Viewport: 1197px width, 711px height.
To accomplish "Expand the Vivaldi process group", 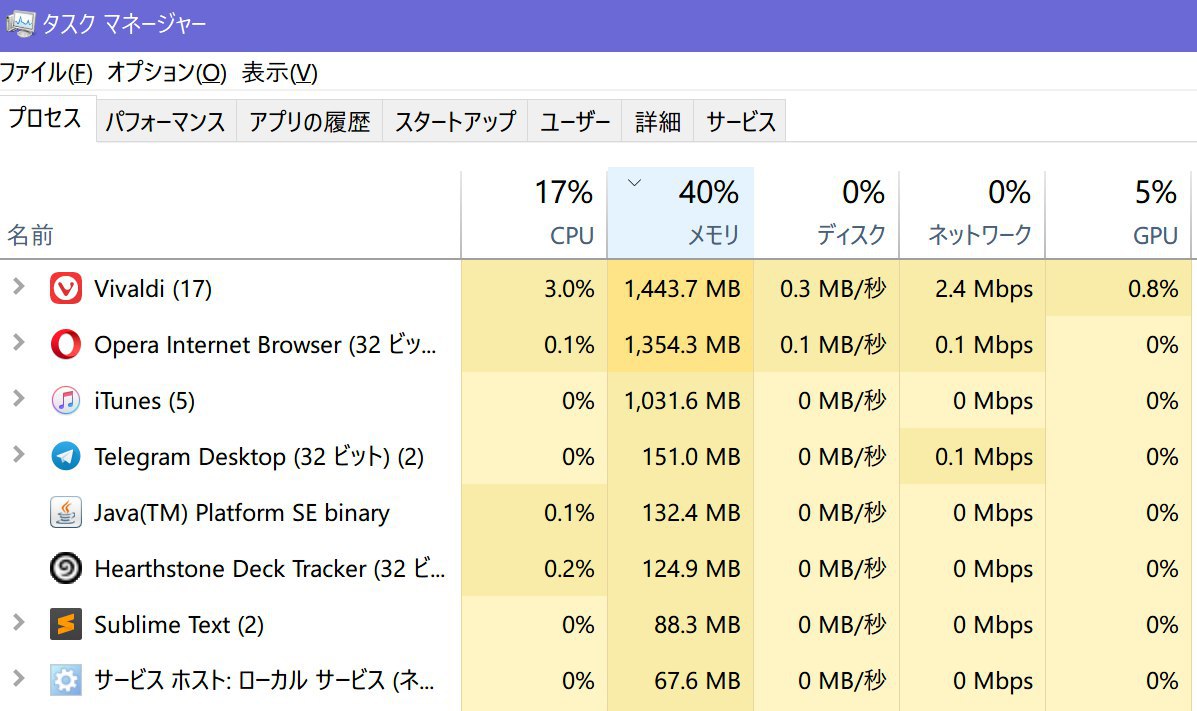I will tap(18, 287).
